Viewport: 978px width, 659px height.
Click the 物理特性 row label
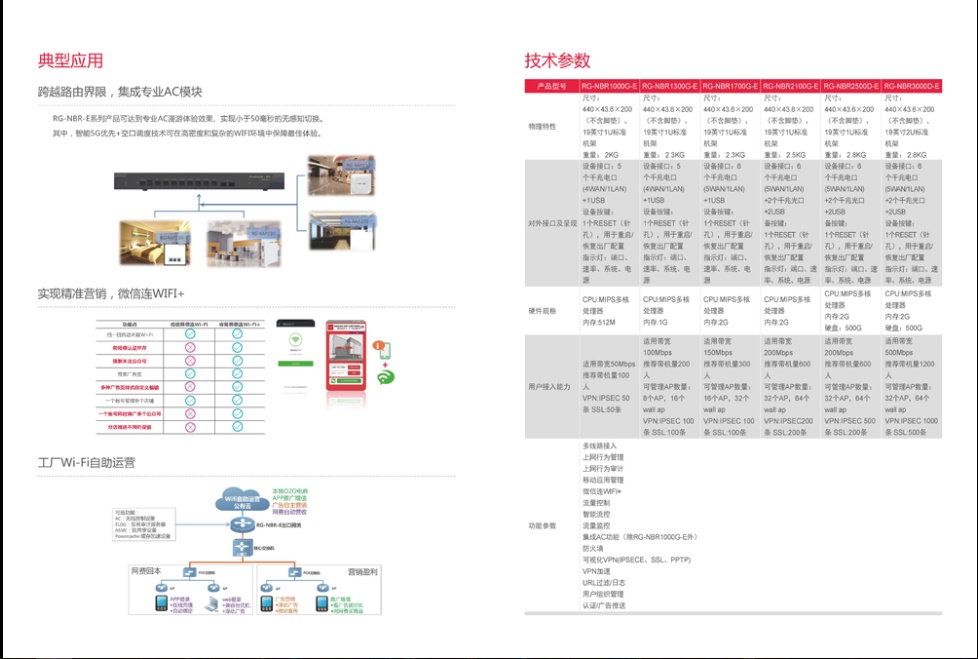click(x=542, y=127)
